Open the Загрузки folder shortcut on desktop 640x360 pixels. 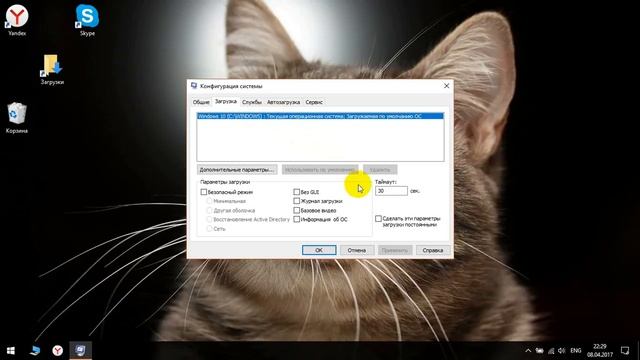tap(52, 69)
